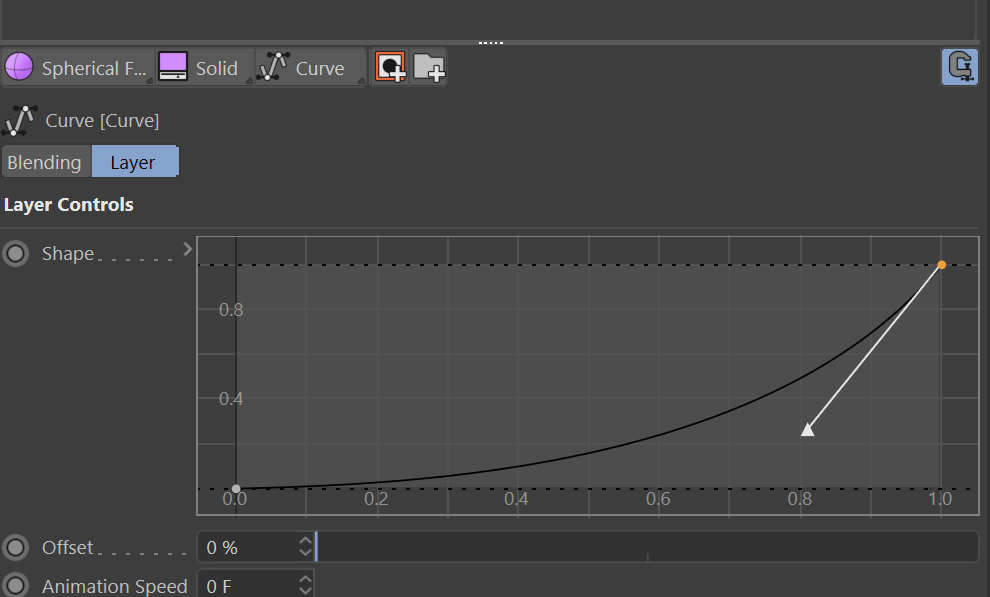Click the Layer Controls section heading
The image size is (990, 597).
coord(68,205)
